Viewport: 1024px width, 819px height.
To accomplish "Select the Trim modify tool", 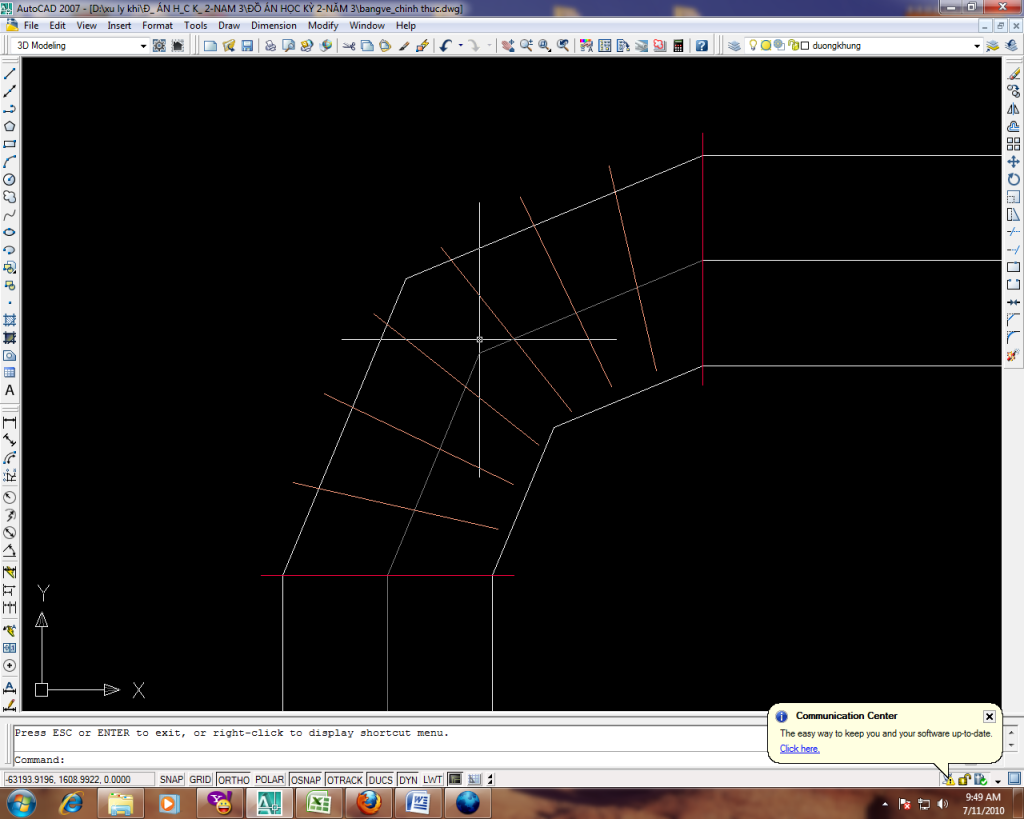I will pyautogui.click(x=1013, y=233).
